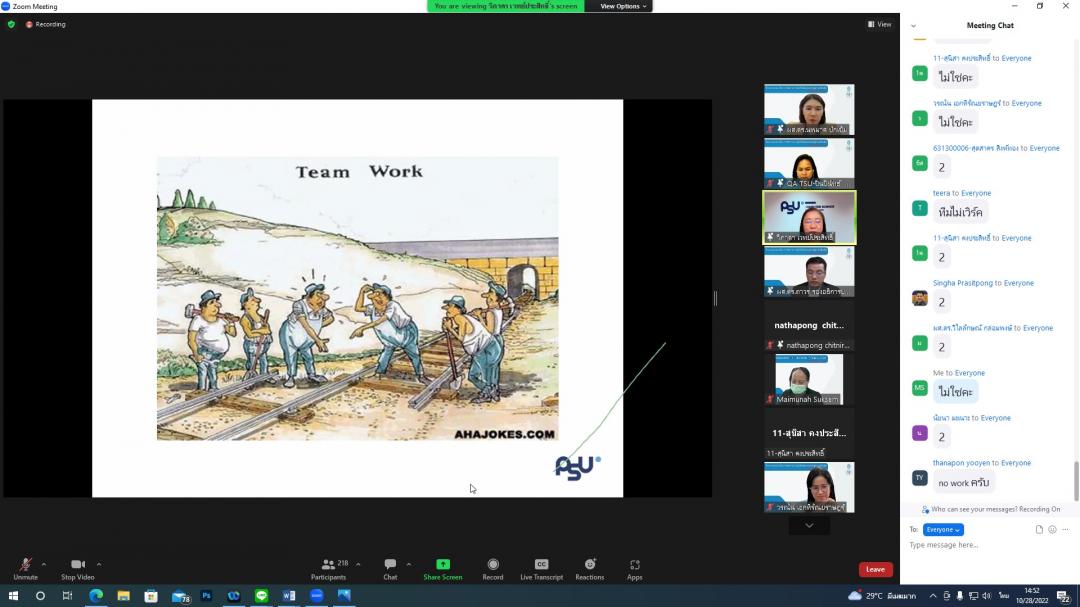The height and width of the screenshot is (607, 1080).
Task: Open the Zoom Apps icon
Action: 635,565
